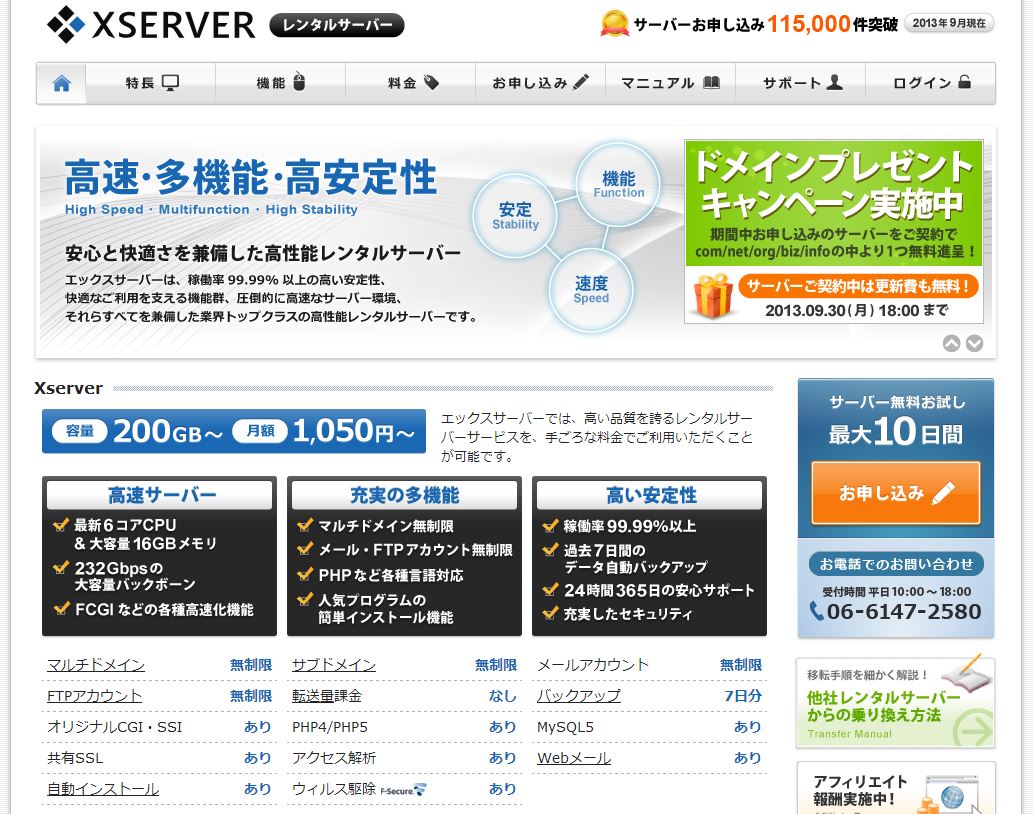Click the サーバー無料お試し heading

tap(897, 402)
